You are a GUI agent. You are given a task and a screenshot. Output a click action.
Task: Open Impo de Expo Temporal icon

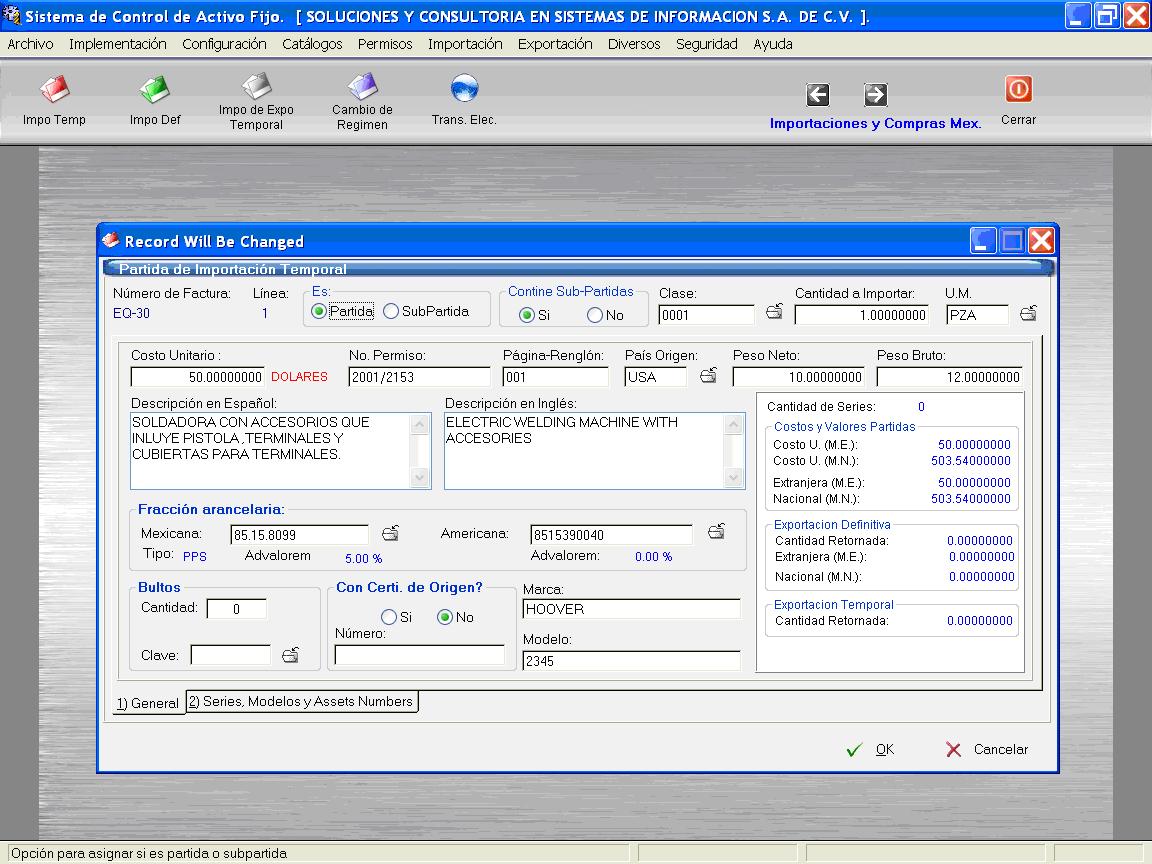(x=256, y=86)
